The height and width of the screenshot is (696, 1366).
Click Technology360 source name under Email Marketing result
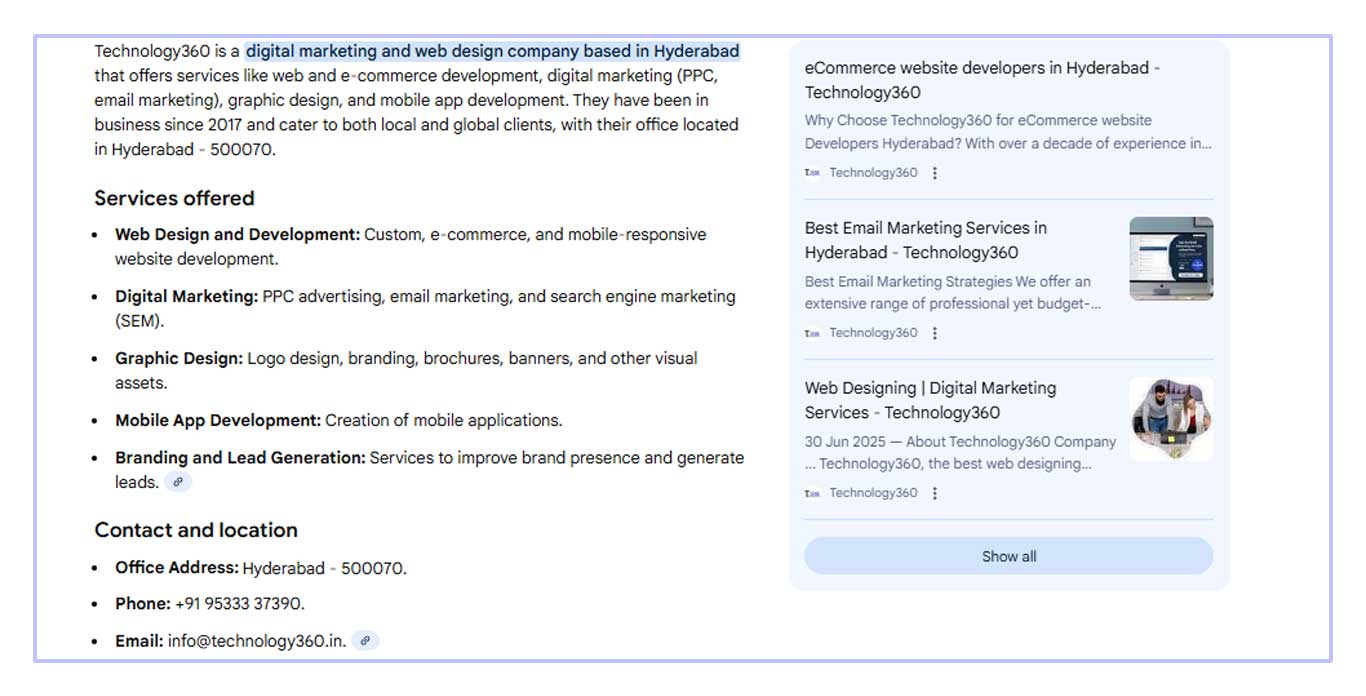point(872,333)
